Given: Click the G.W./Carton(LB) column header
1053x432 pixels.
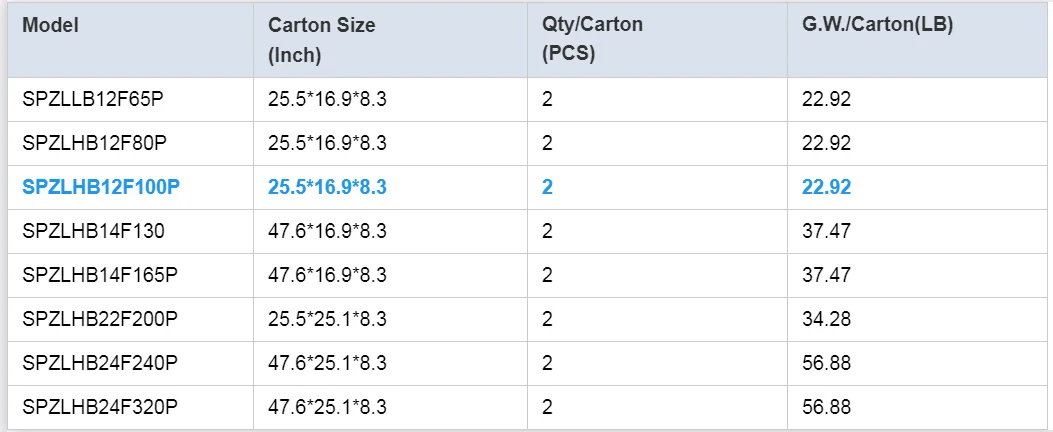Looking at the screenshot, I should pos(877,26).
